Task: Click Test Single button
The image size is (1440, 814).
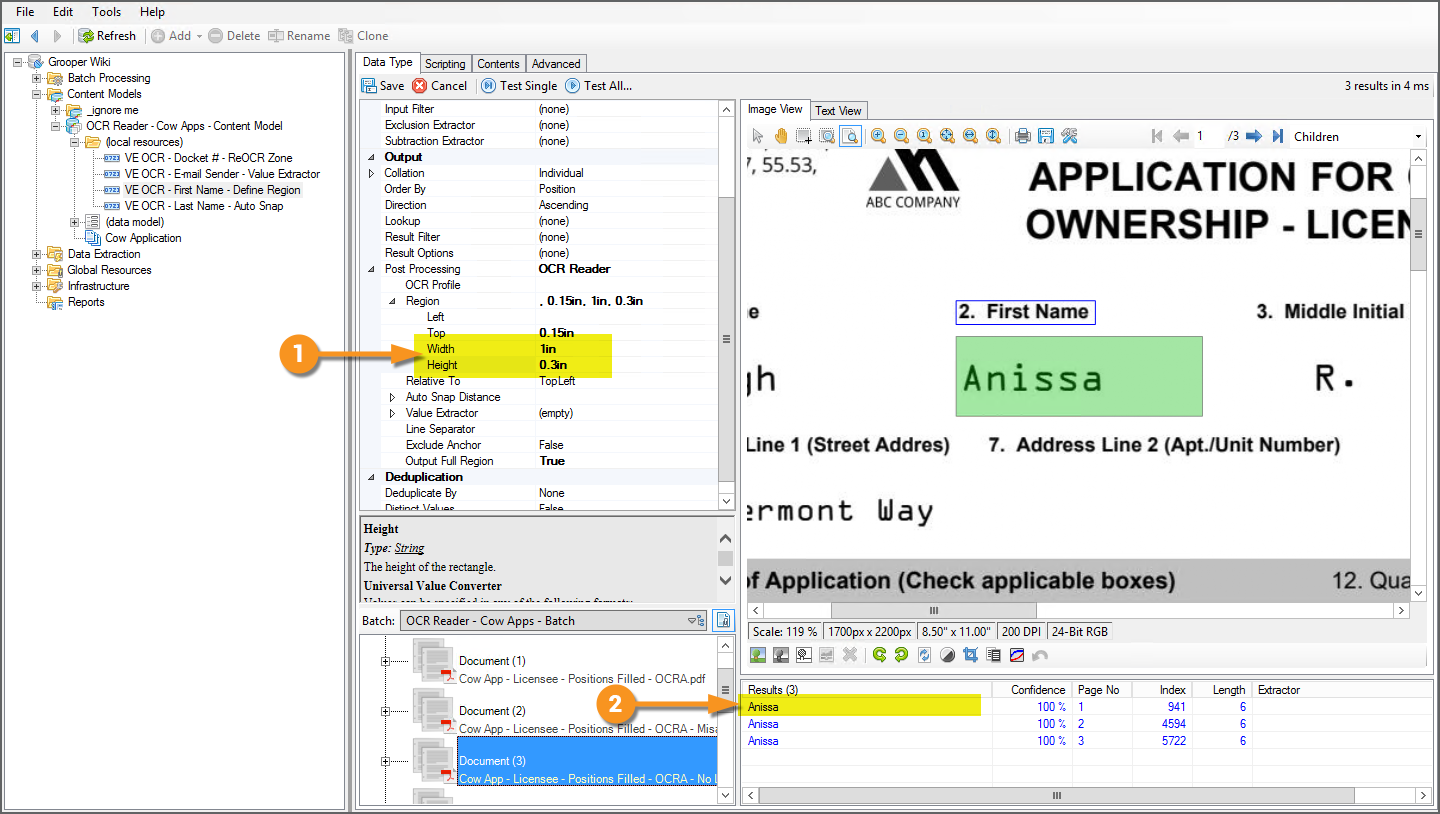Action: click(519, 86)
